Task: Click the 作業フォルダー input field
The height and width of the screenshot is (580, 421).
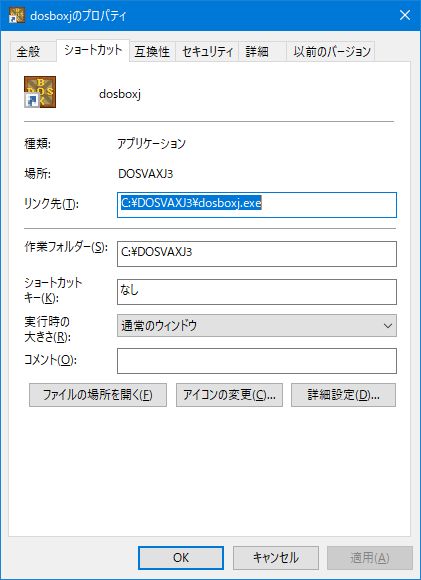Action: coord(257,254)
